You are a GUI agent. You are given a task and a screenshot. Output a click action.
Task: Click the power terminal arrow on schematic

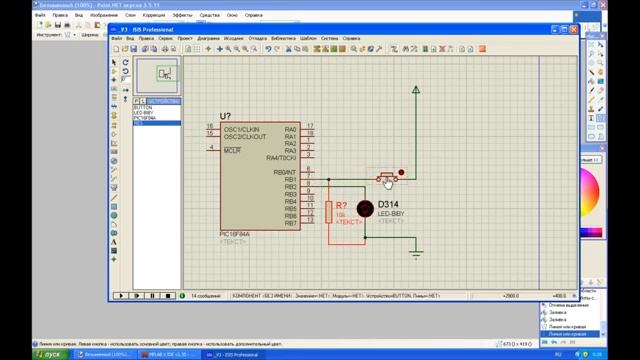(x=416, y=89)
